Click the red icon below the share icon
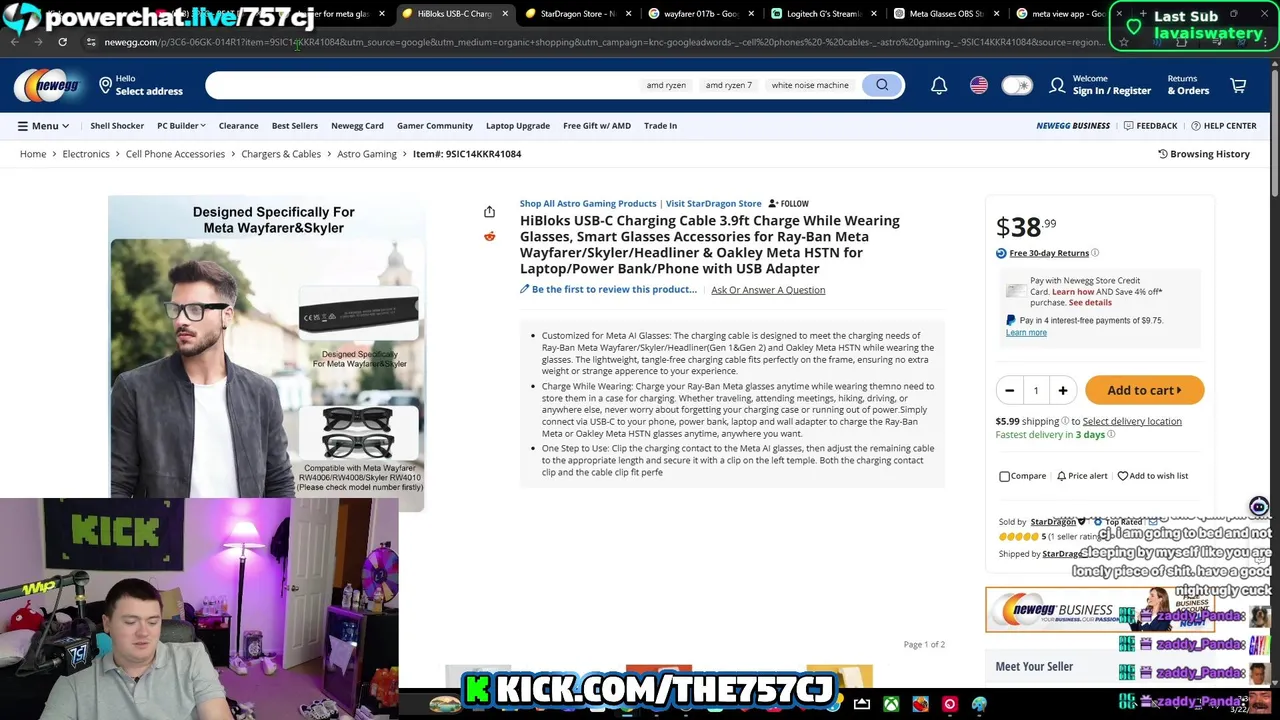 click(489, 236)
